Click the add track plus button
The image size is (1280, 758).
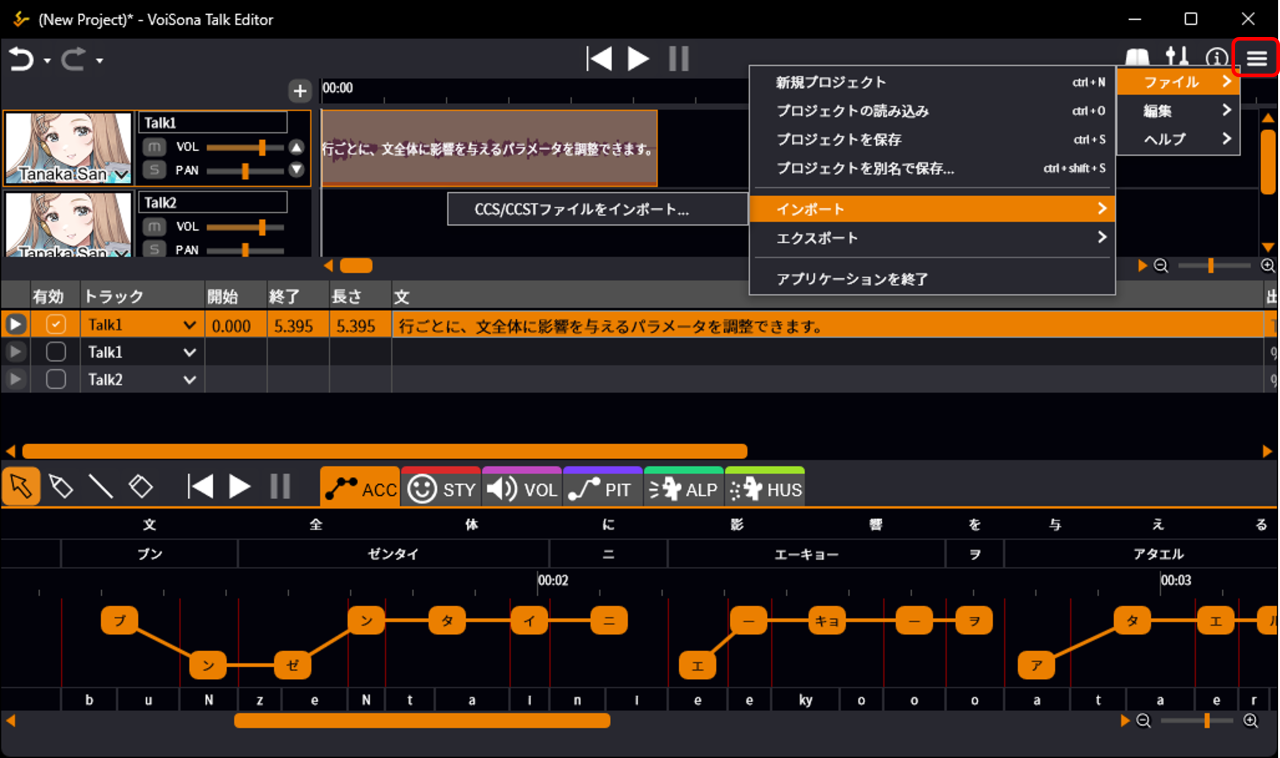point(299,91)
